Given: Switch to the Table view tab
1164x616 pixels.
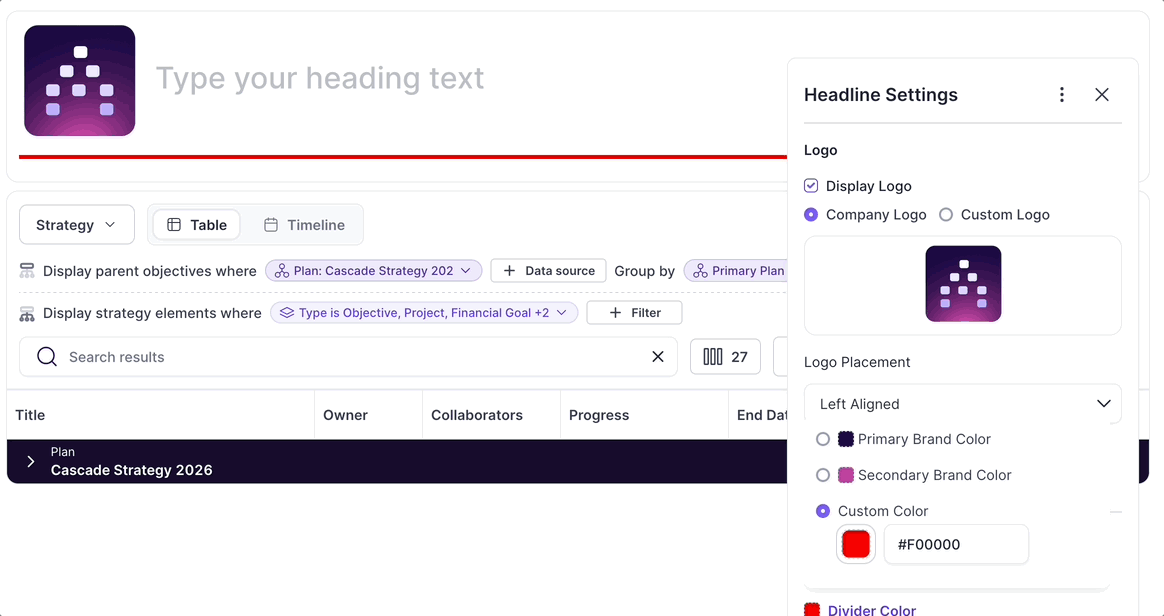Looking at the screenshot, I should [x=197, y=225].
